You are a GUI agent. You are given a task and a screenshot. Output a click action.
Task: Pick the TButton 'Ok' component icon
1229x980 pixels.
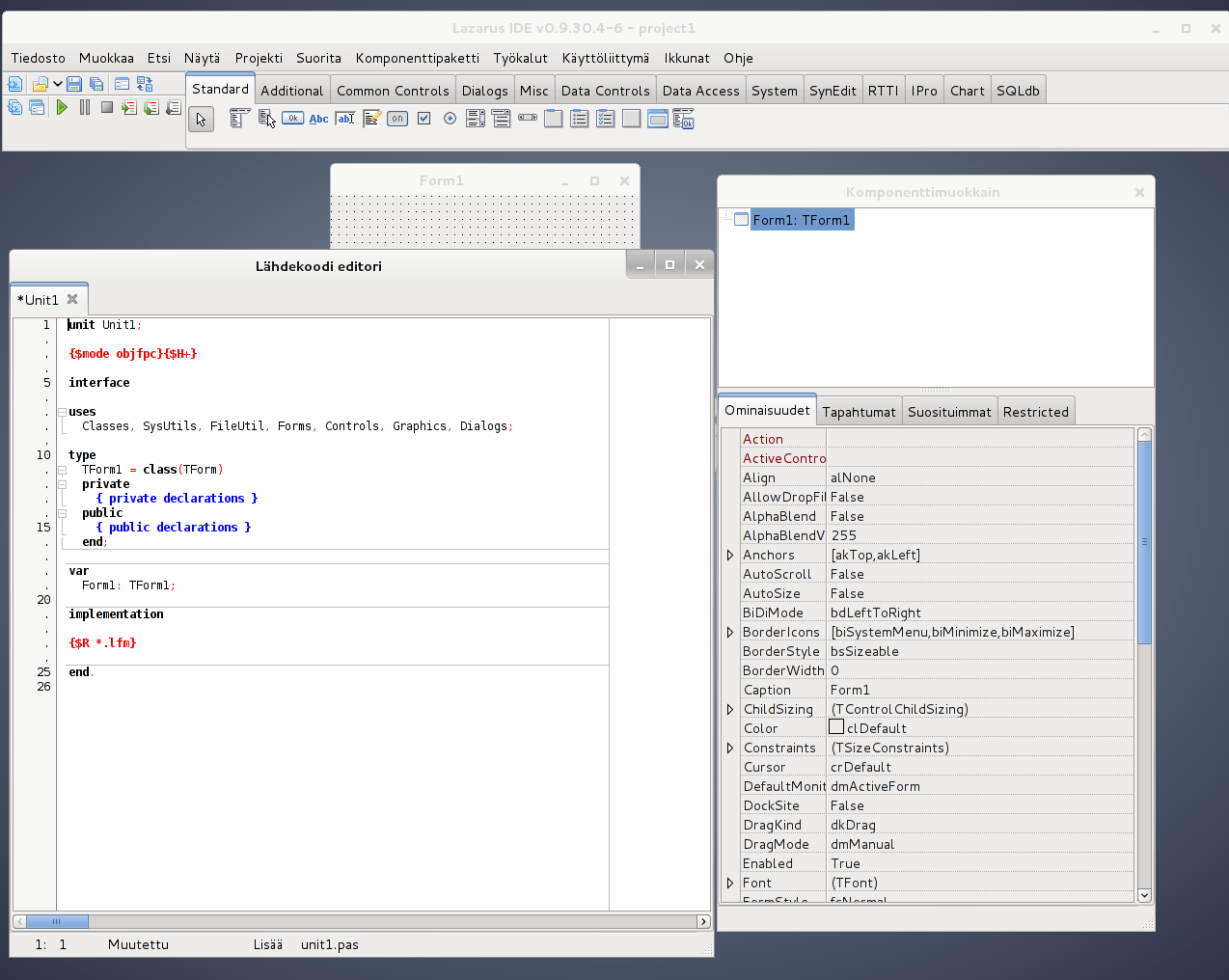(293, 119)
